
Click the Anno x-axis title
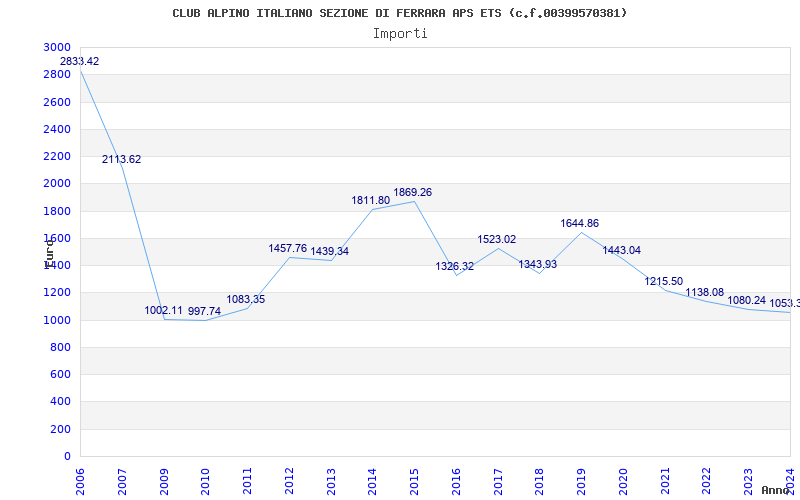(776, 490)
